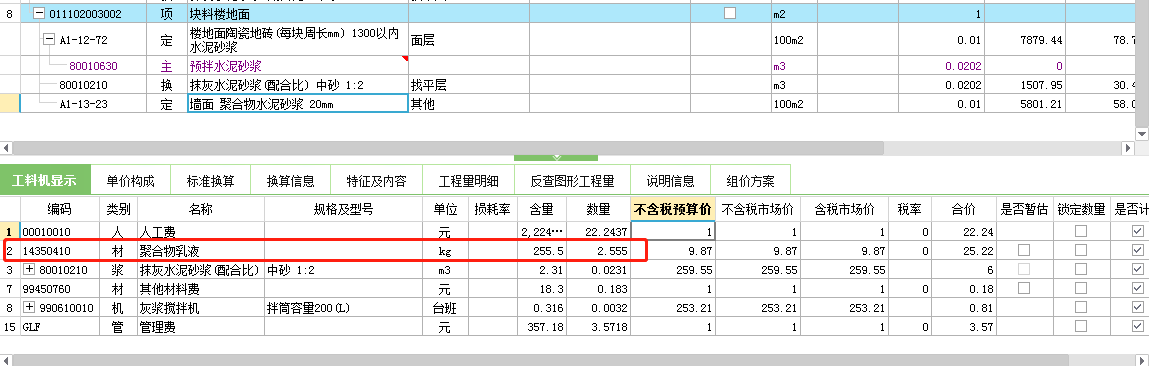The width and height of the screenshot is (1149, 366).
Task: Click the 税率 column header
Action: [909, 210]
